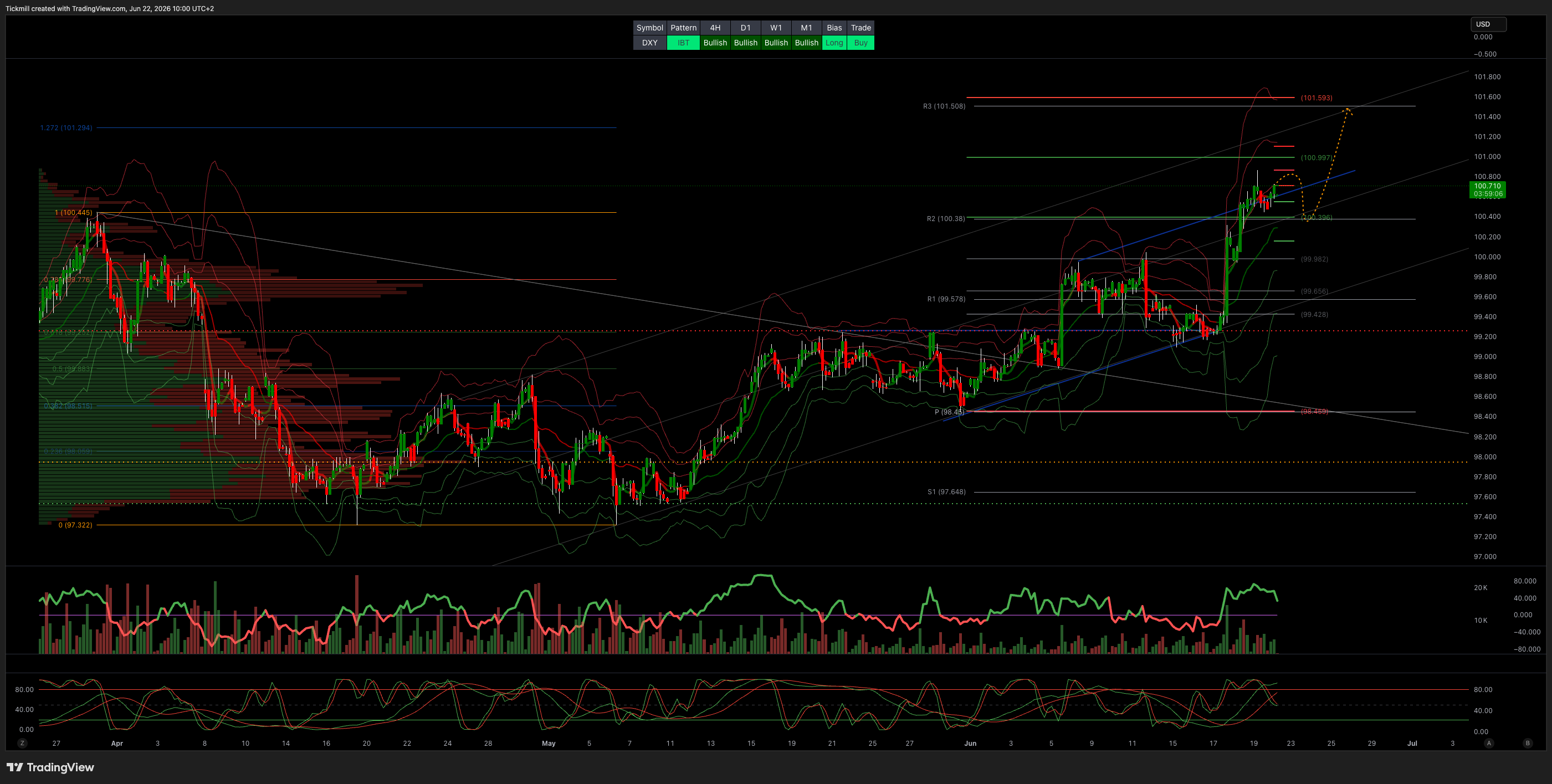Click the P (98.45) pivot label

[949, 412]
